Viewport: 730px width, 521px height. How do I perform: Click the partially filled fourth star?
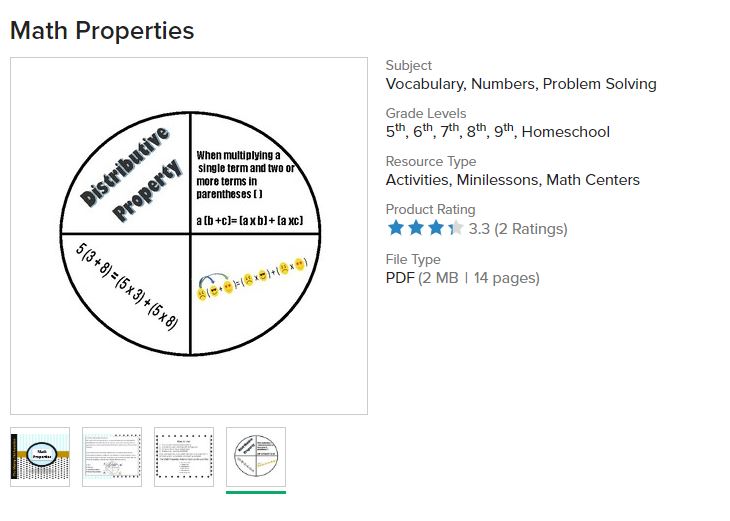click(455, 228)
